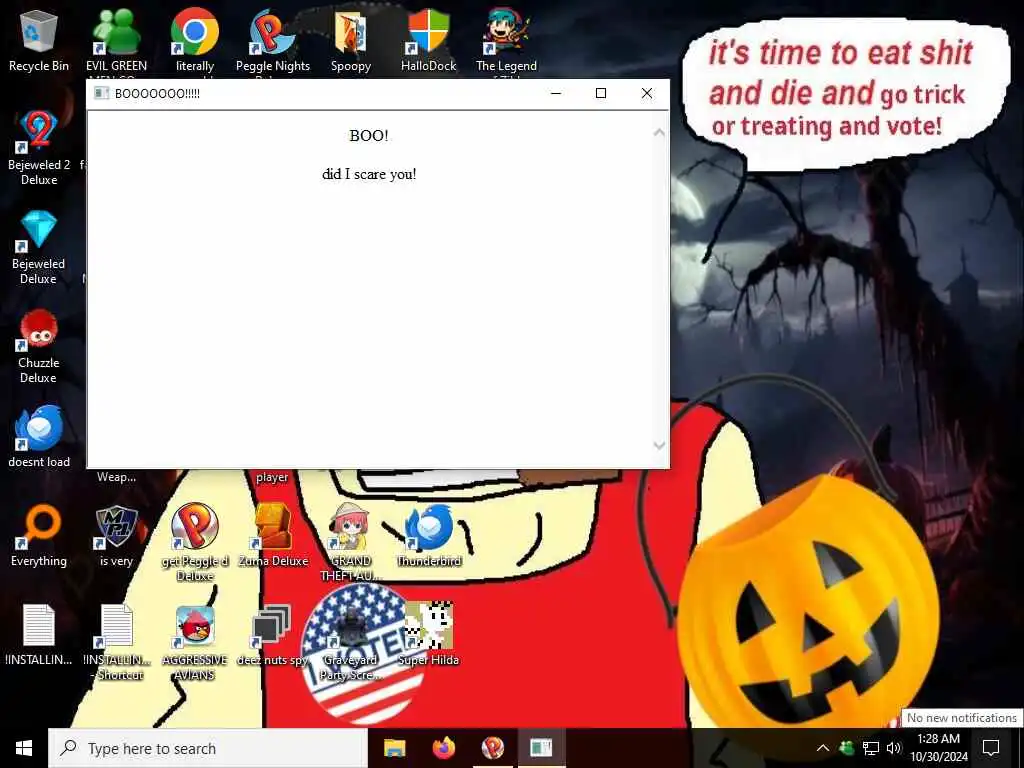Show hidden system tray icons

pos(823,748)
